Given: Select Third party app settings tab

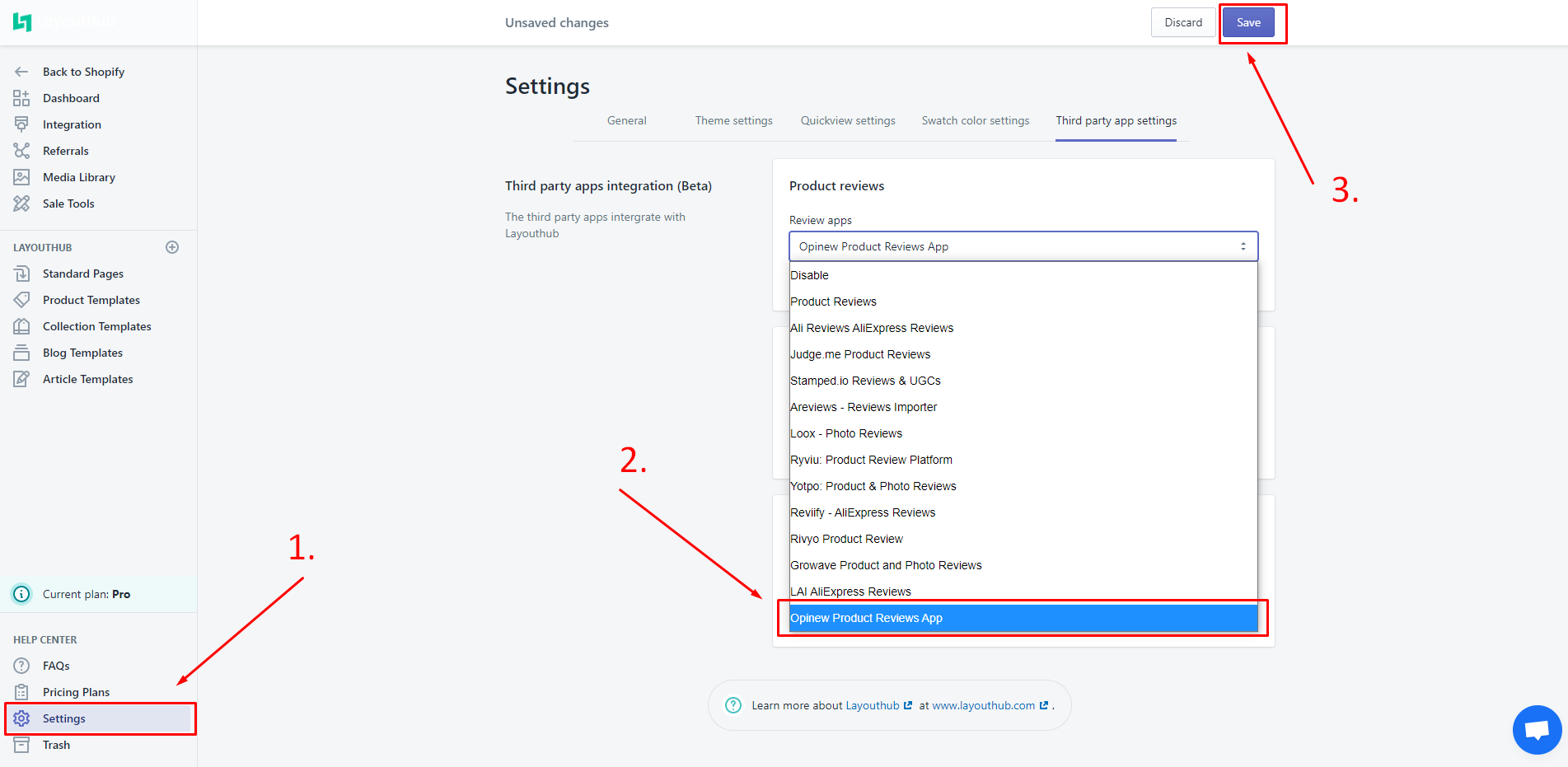Looking at the screenshot, I should click(x=1116, y=120).
